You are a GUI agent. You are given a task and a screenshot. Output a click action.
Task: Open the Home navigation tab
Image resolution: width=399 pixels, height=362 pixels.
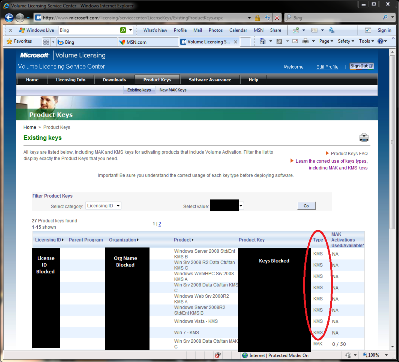[32, 80]
